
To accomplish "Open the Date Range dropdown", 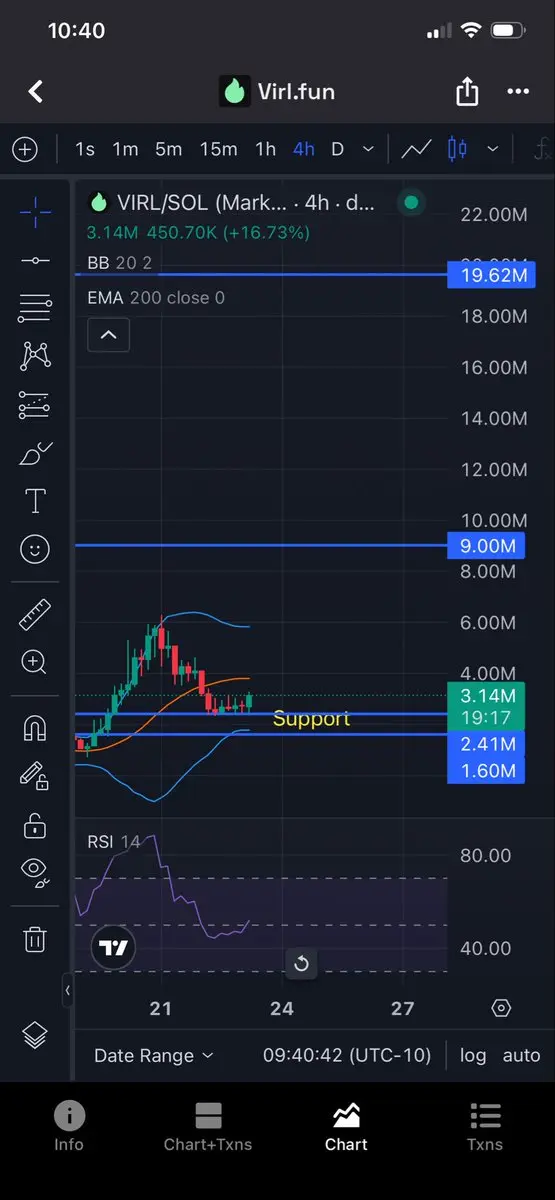I will pos(153,1055).
